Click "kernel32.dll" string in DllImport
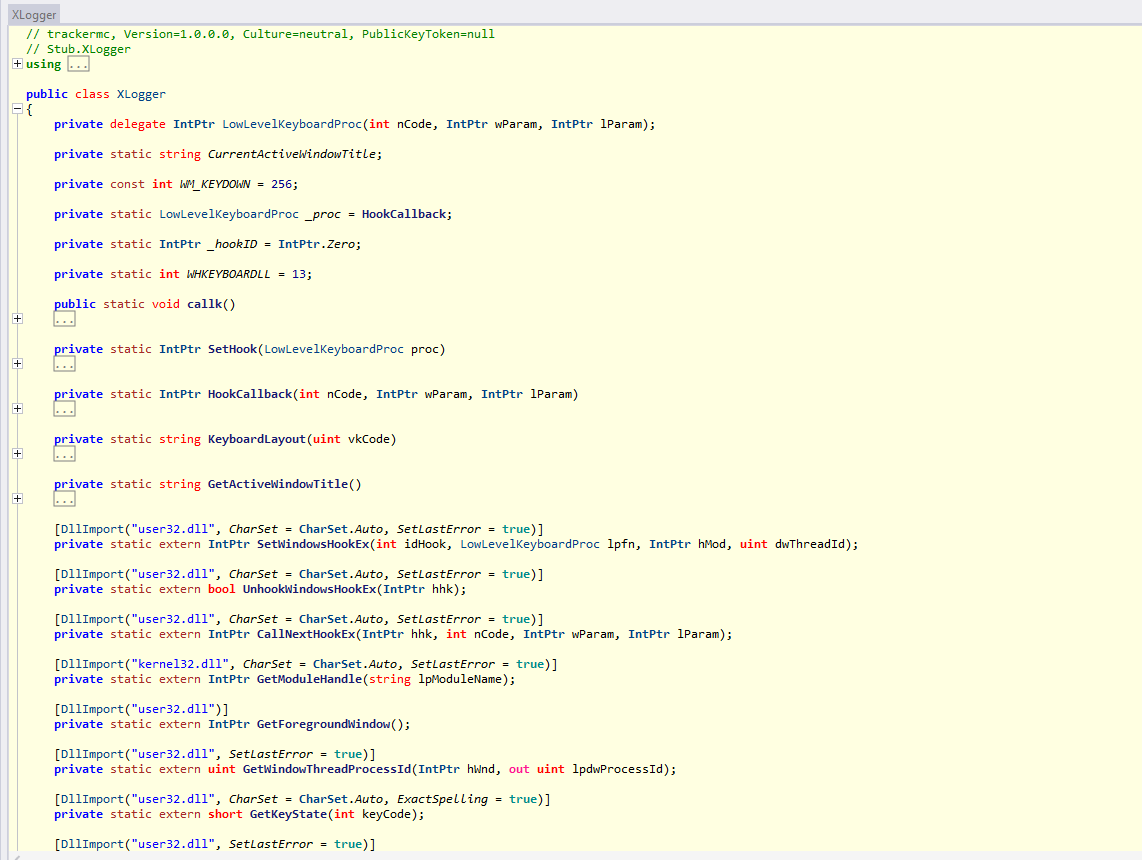Screen dimensions: 1142x860 pyautogui.click(x=180, y=664)
